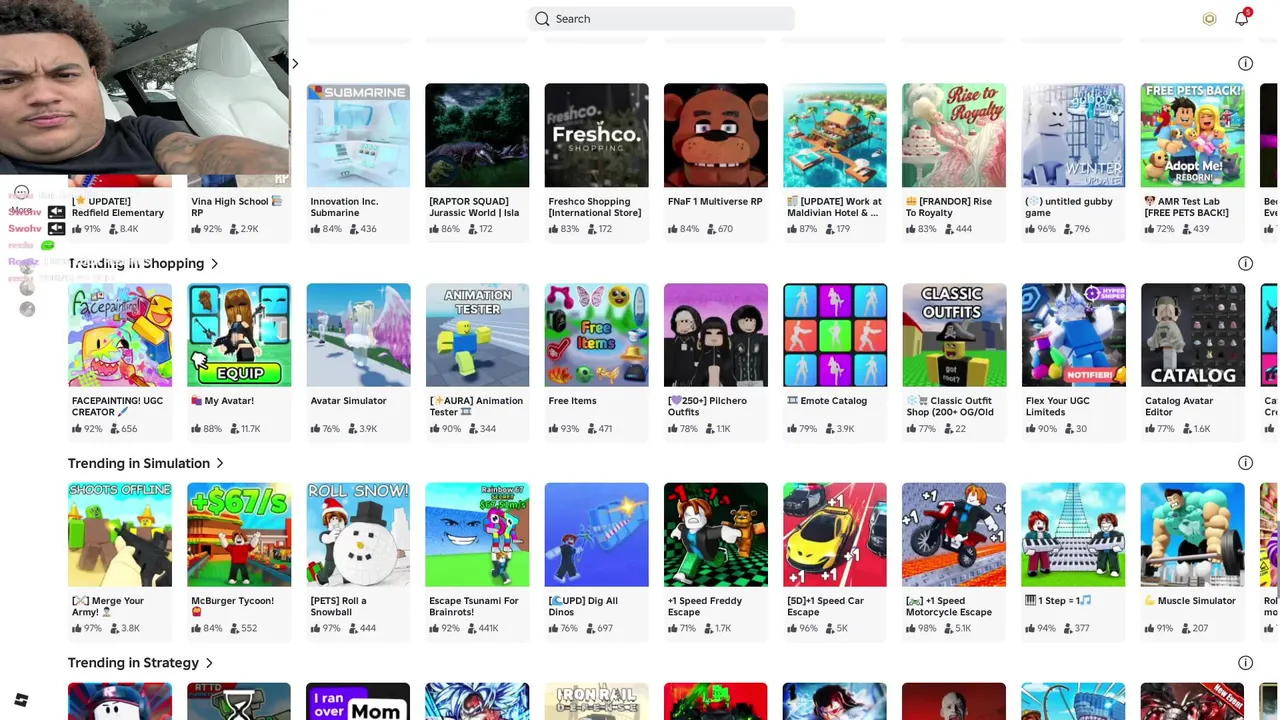Screen dimensions: 1280x720
Task: Open 1 Step = 1 game thumbnail
Action: point(1073,535)
